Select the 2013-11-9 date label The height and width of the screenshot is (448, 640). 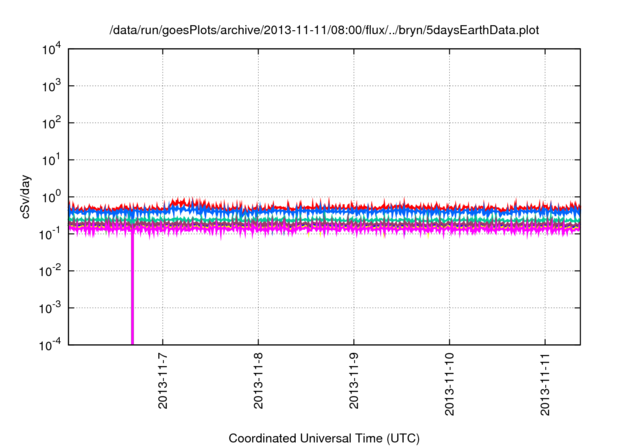pyautogui.click(x=353, y=381)
